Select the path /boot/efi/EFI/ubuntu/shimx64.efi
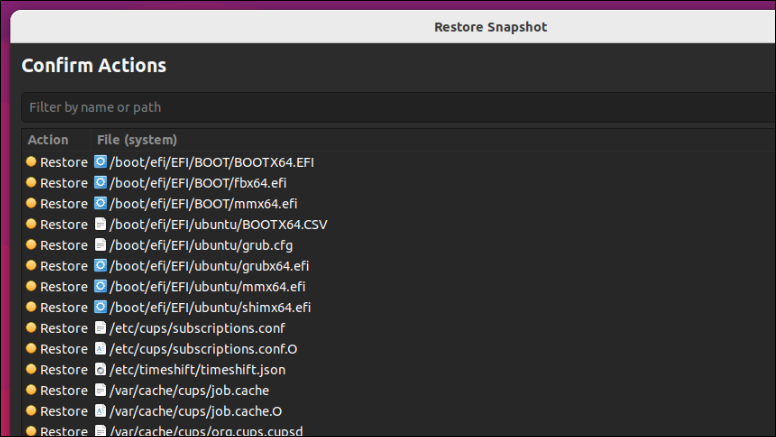 coord(210,308)
